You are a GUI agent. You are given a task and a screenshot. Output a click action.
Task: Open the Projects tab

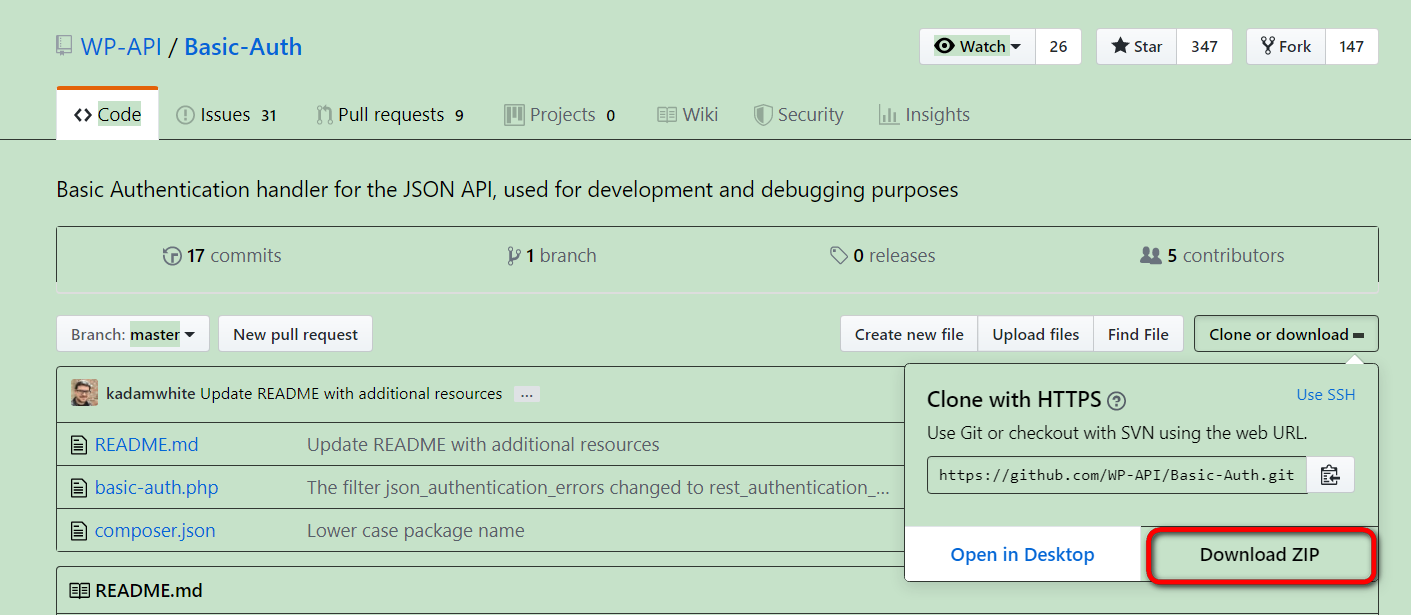560,115
